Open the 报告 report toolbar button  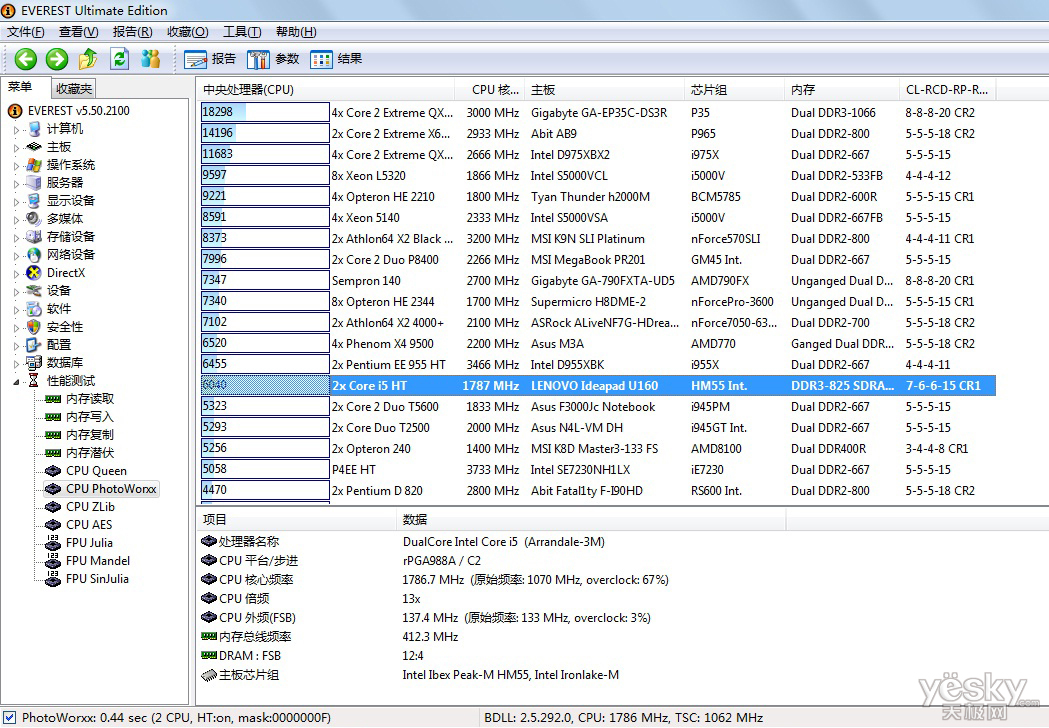pos(210,60)
